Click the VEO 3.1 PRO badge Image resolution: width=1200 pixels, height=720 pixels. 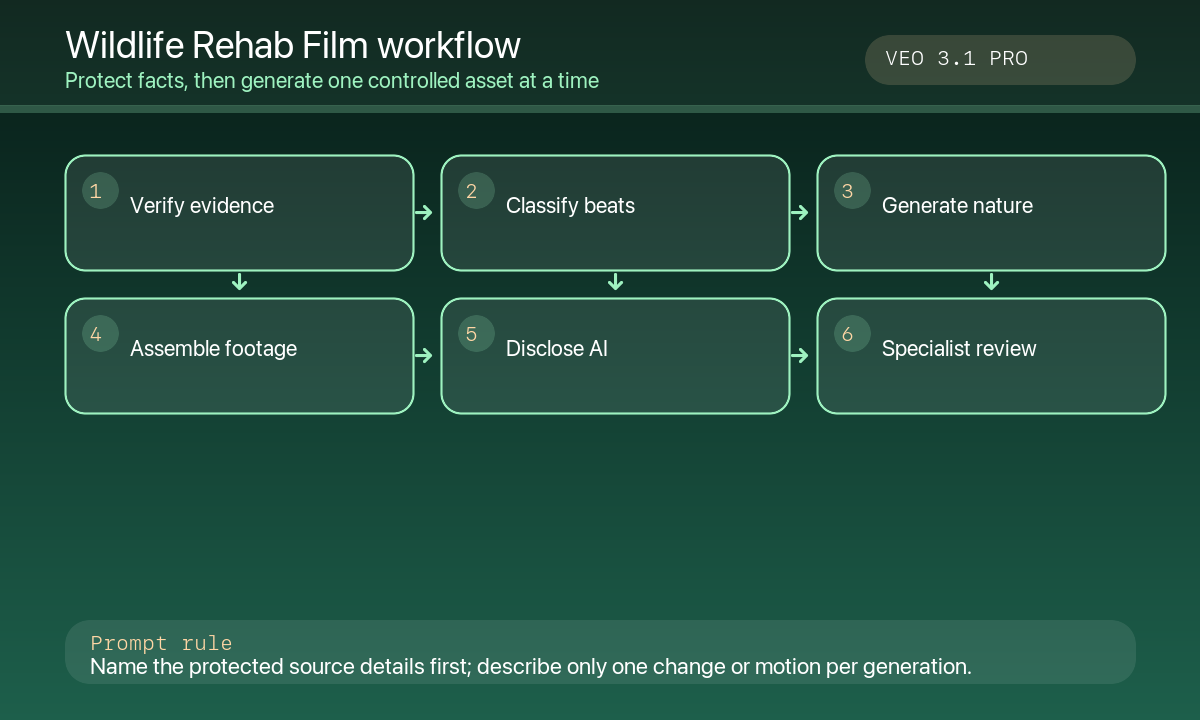[x=1000, y=60]
